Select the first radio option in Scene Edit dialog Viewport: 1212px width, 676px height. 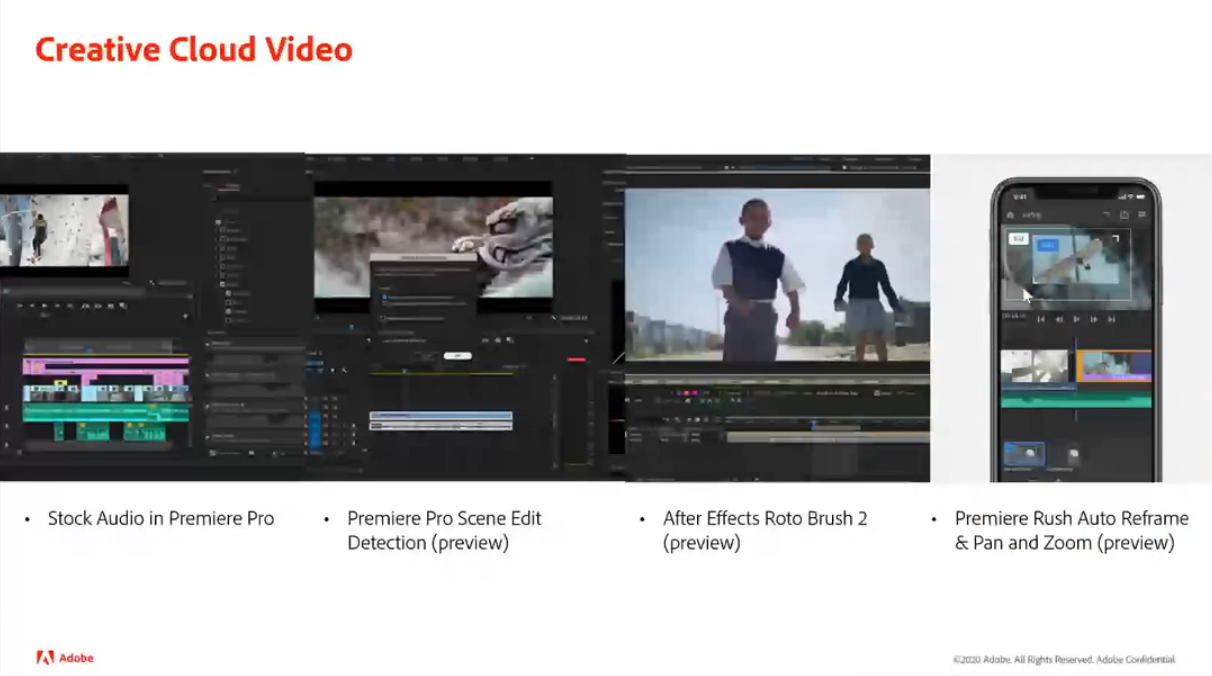384,297
